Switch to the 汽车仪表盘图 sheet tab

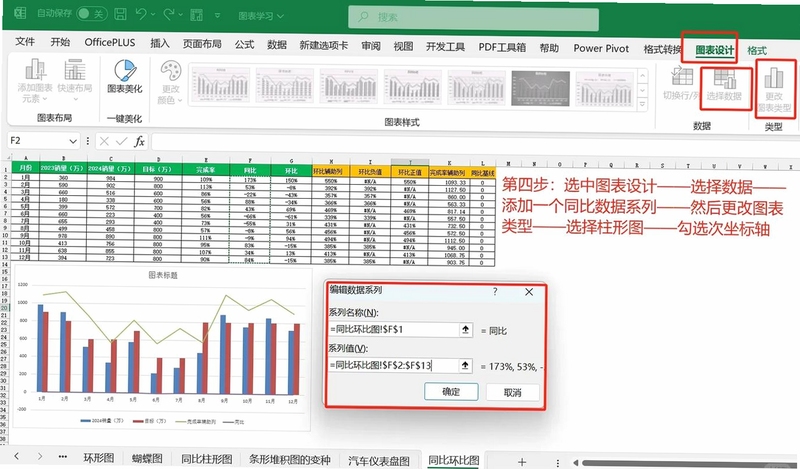point(379,461)
